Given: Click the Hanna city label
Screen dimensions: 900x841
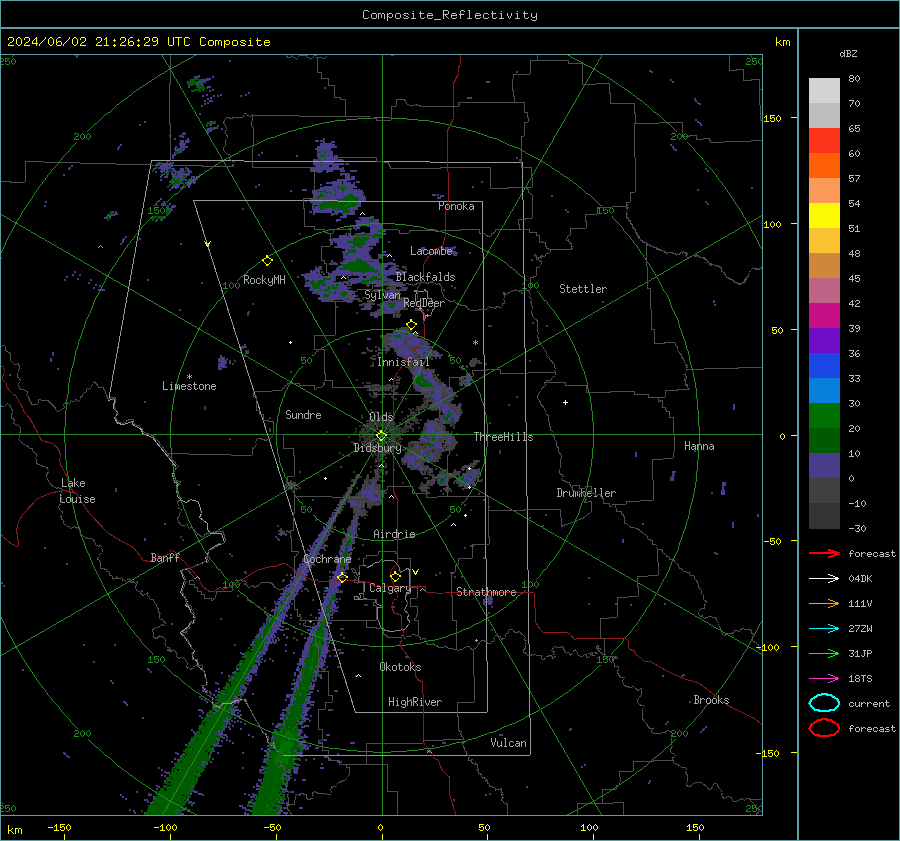Looking at the screenshot, I should coord(699,446).
